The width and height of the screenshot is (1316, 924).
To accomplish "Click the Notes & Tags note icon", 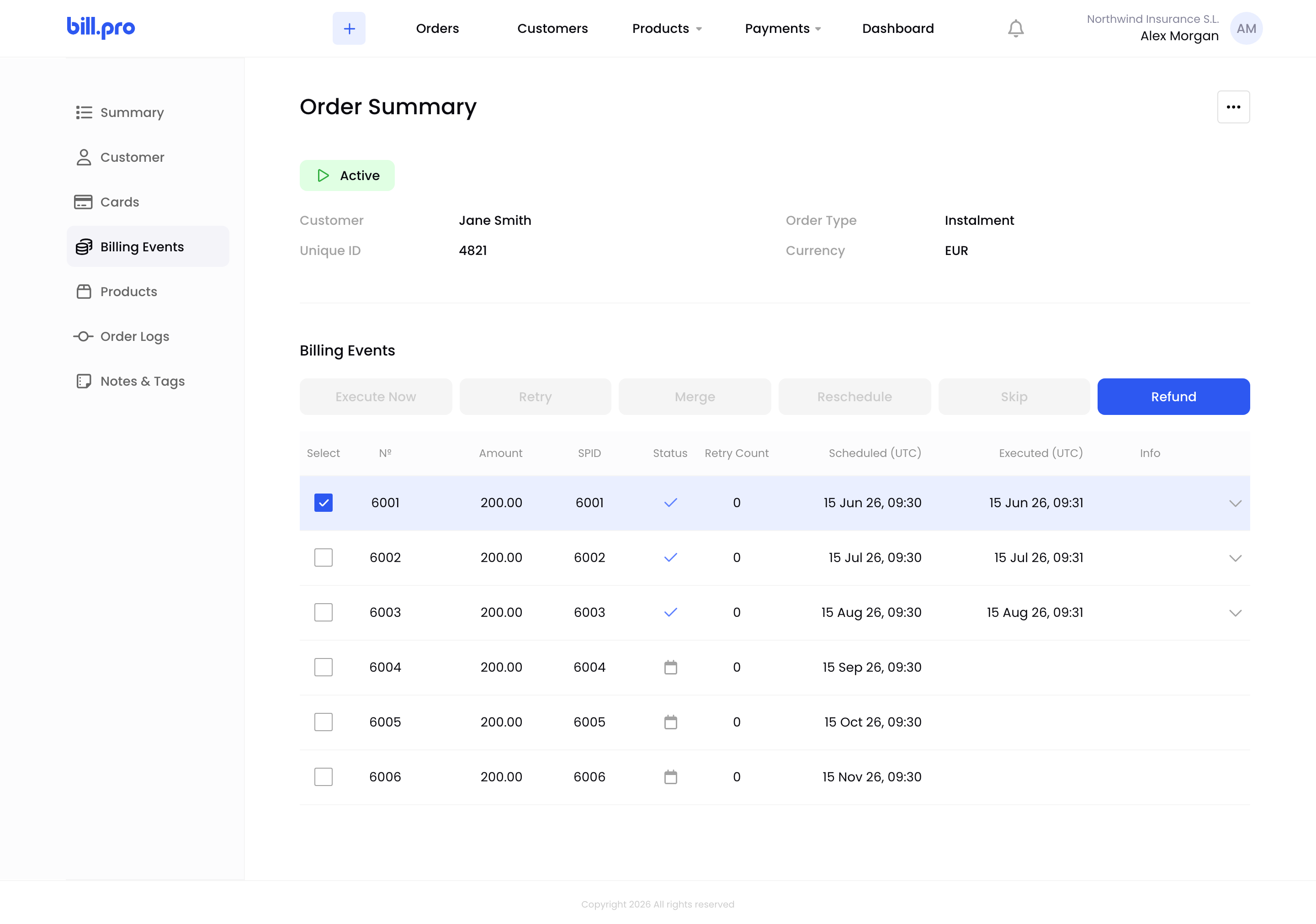I will coord(84,381).
